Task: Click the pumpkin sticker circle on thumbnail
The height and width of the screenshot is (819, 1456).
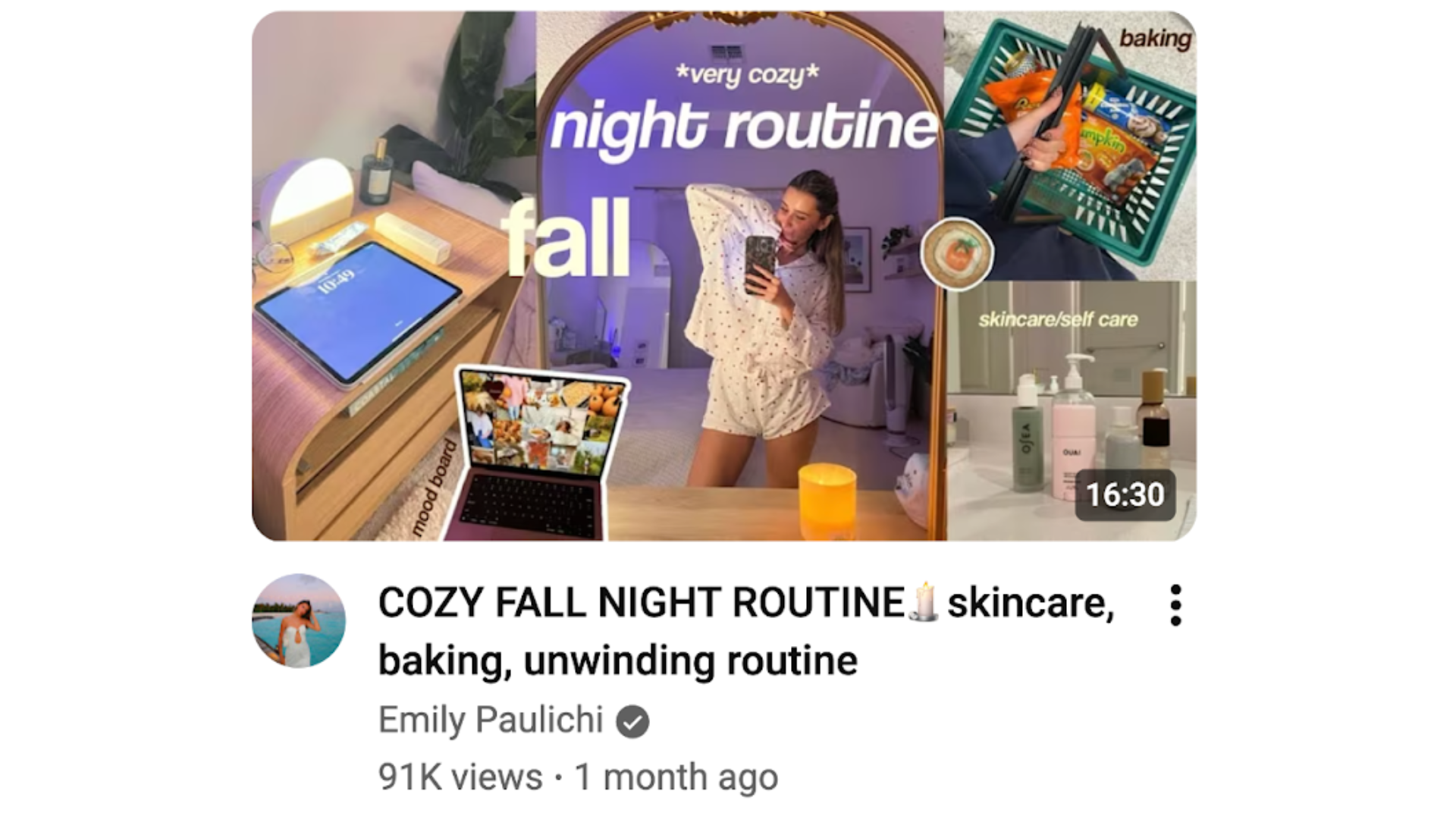Action: tap(957, 254)
